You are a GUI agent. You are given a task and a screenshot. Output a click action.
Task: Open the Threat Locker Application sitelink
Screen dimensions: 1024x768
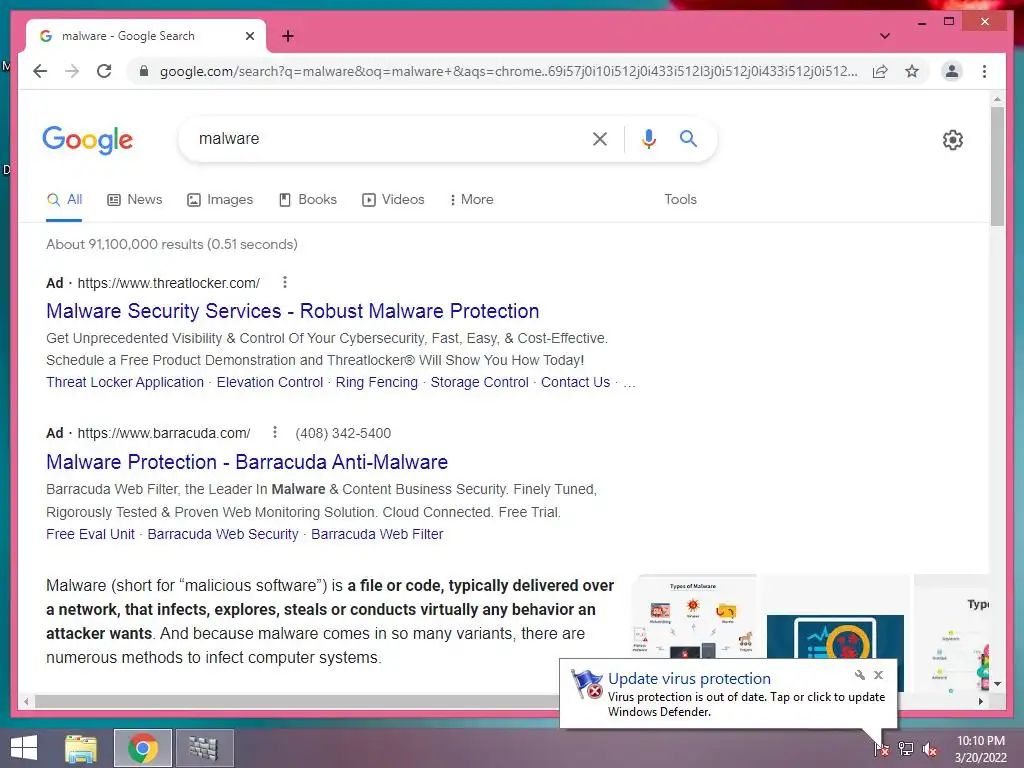[125, 382]
